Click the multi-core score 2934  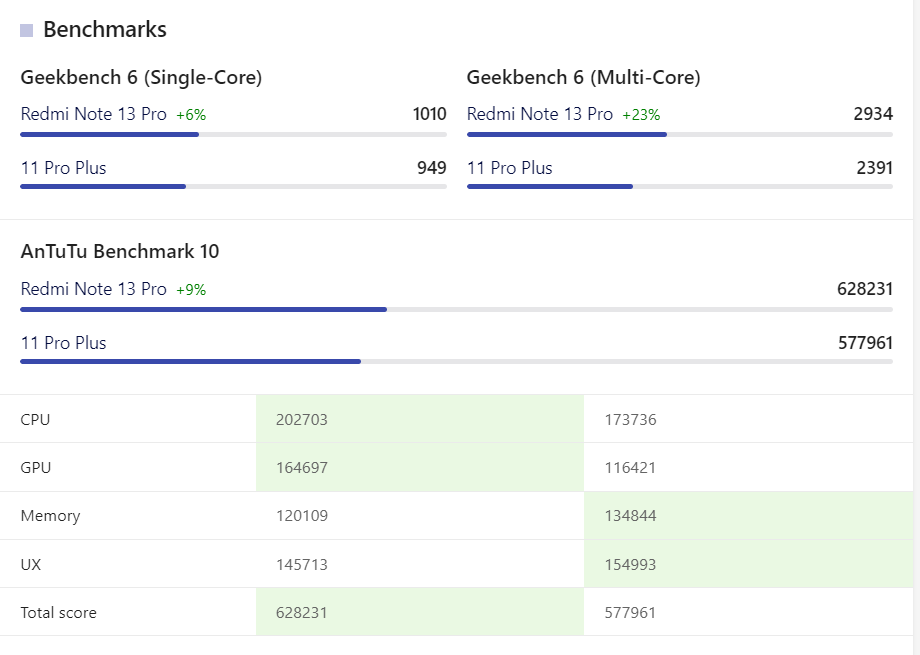[873, 114]
